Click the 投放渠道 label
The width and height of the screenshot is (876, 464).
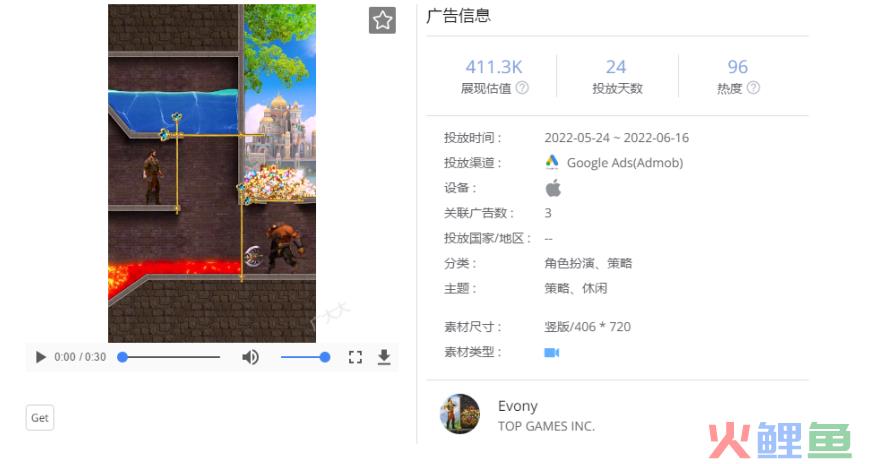(x=473, y=162)
